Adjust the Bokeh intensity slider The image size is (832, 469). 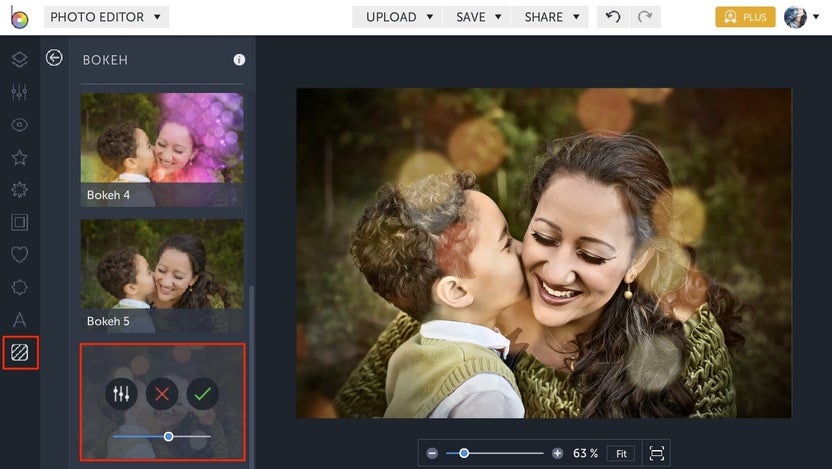[x=162, y=436]
